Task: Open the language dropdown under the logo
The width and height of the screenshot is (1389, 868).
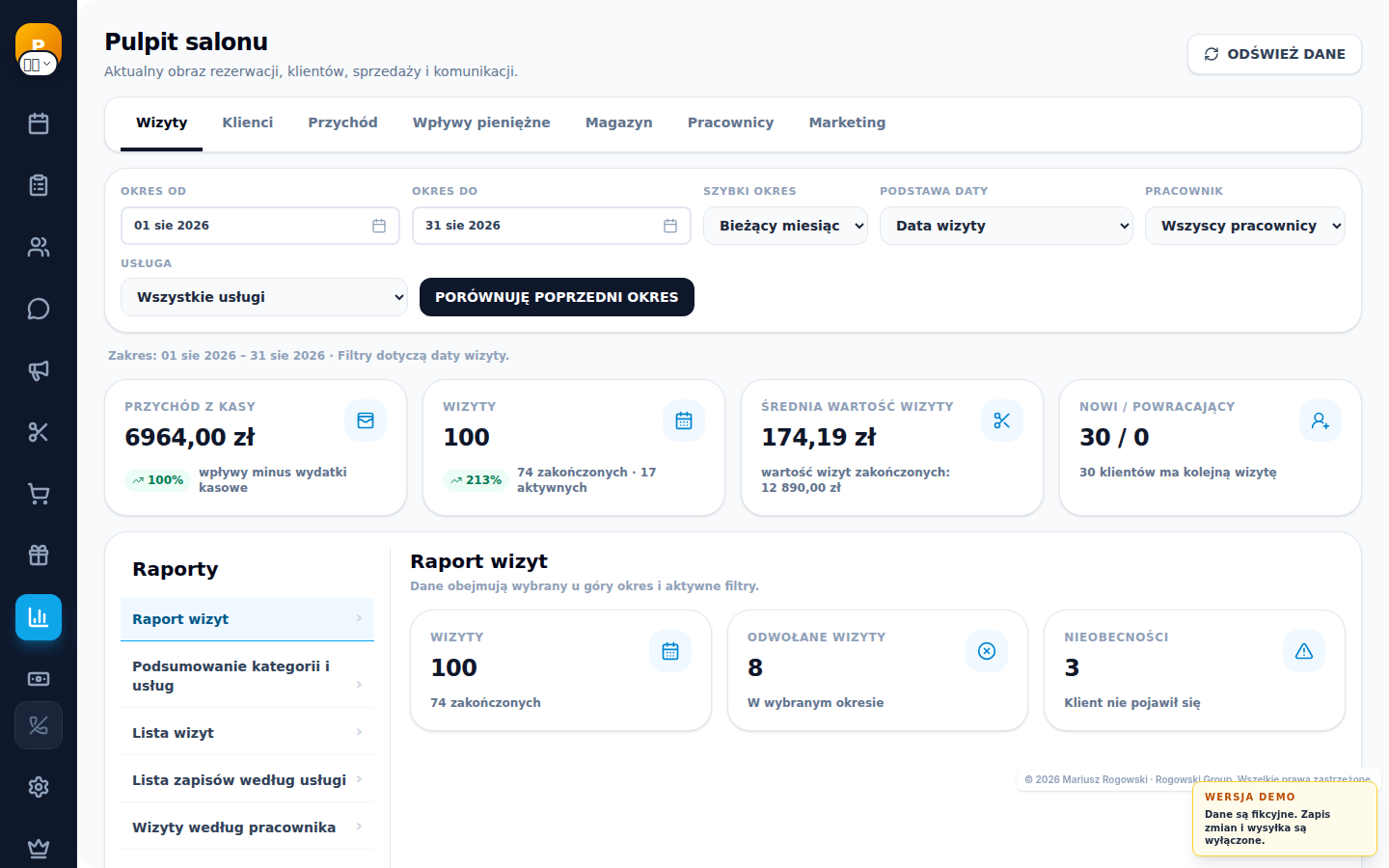Action: [x=39, y=65]
